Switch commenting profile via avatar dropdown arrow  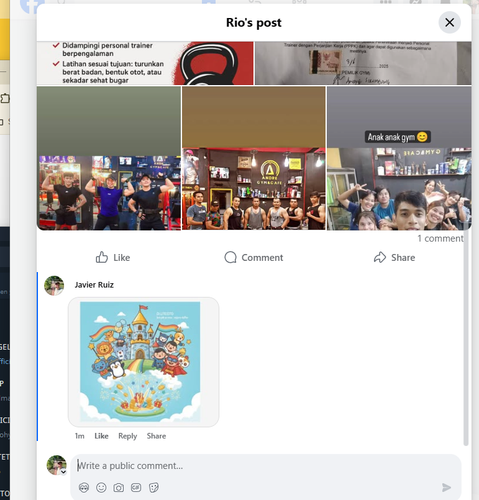click(63, 472)
